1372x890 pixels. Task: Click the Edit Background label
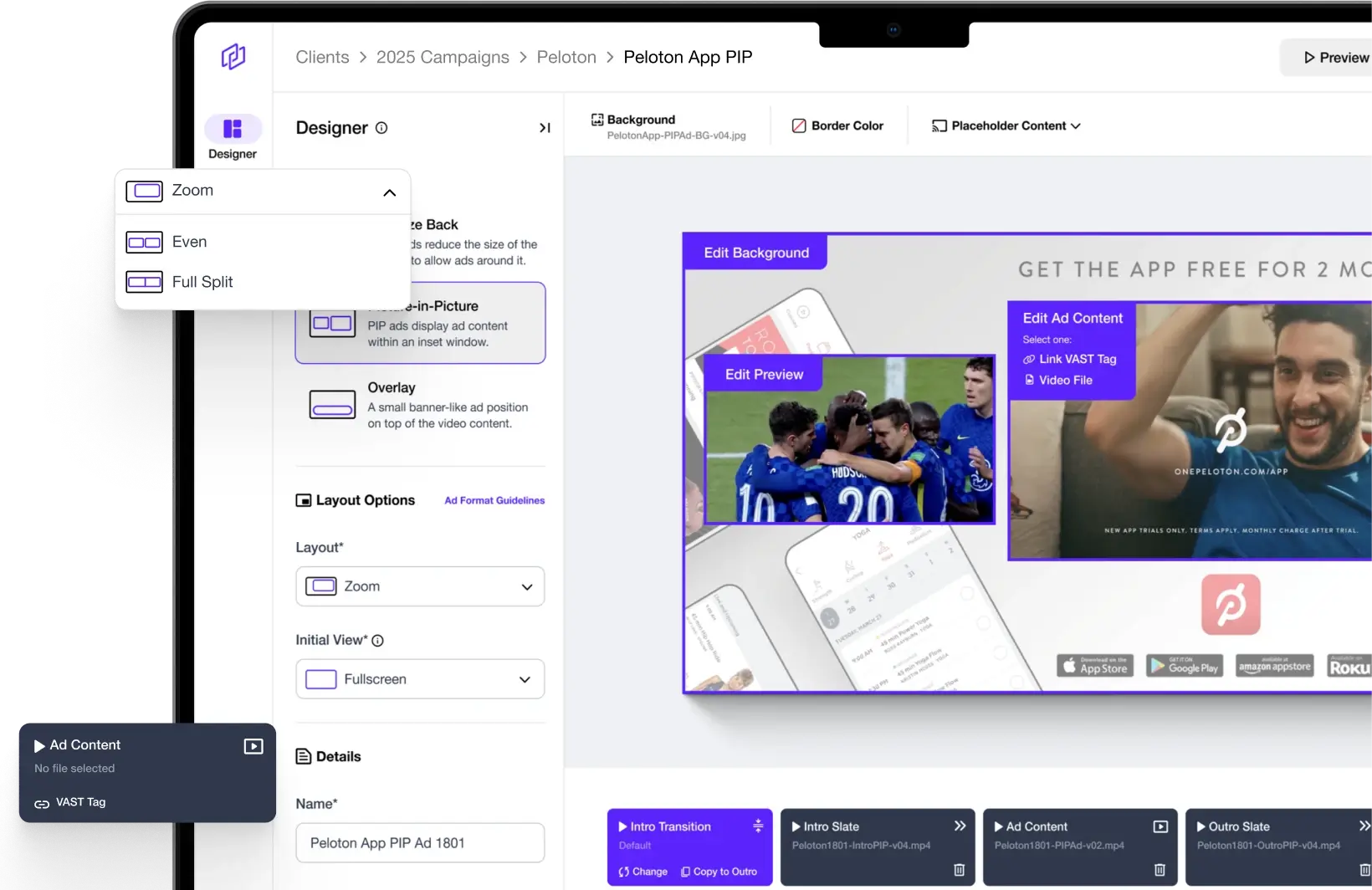coord(756,253)
